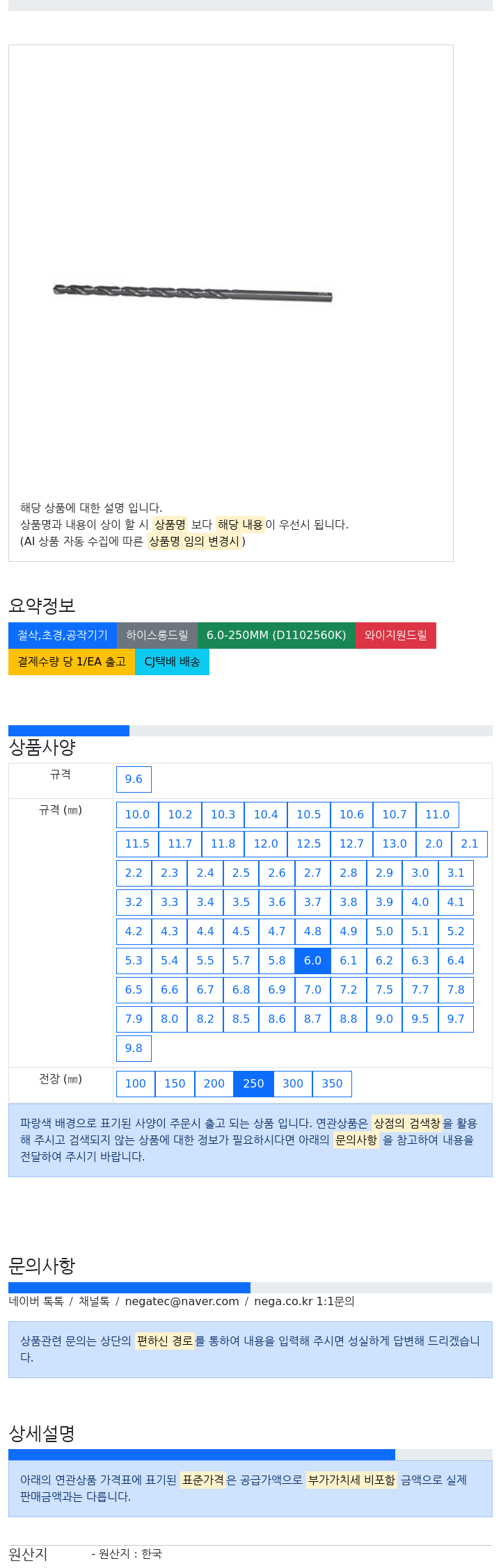501x1568 pixels.
Task: Open the 하이스롱드릴 tag
Action: tap(157, 636)
